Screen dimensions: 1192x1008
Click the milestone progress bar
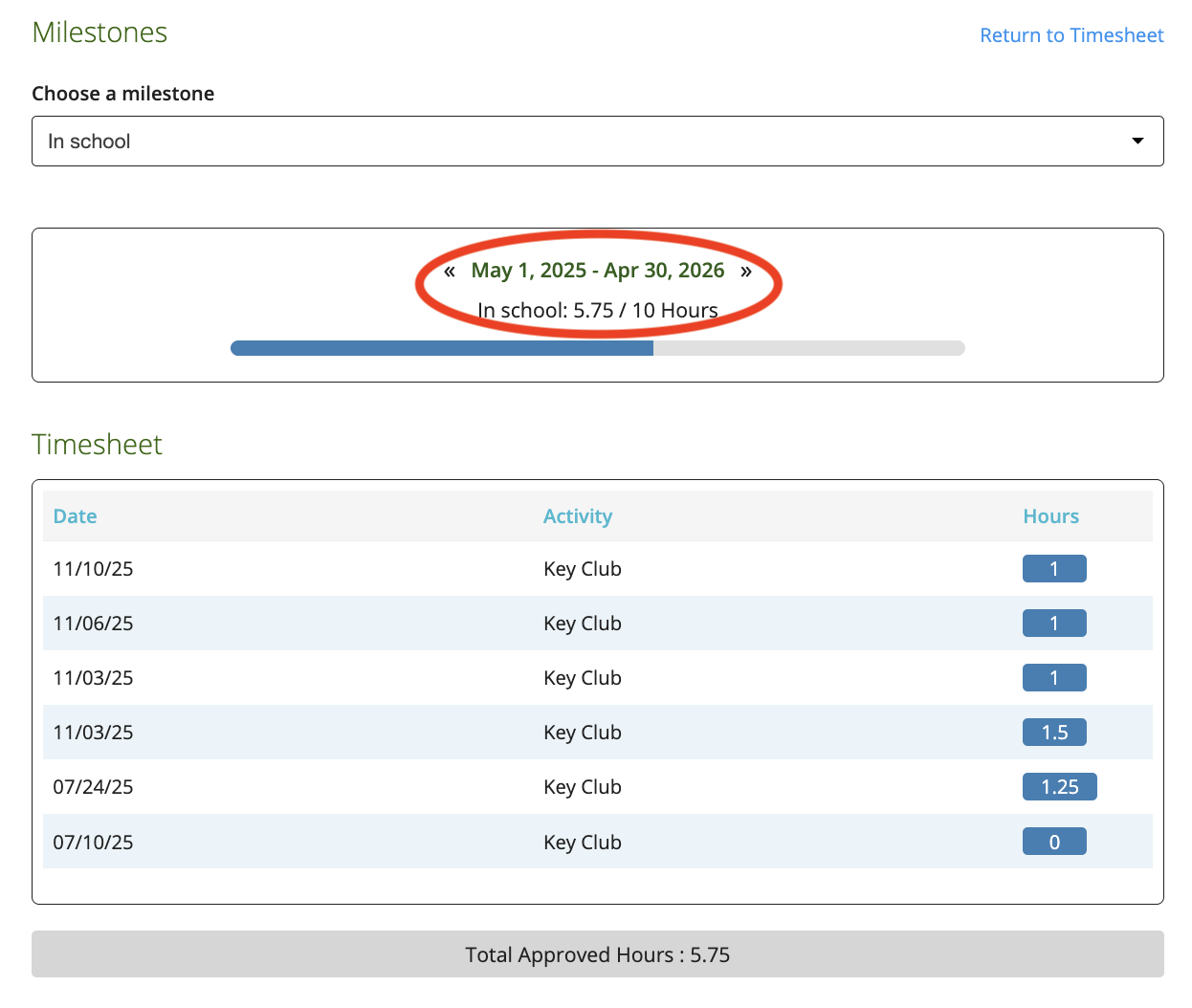point(598,348)
